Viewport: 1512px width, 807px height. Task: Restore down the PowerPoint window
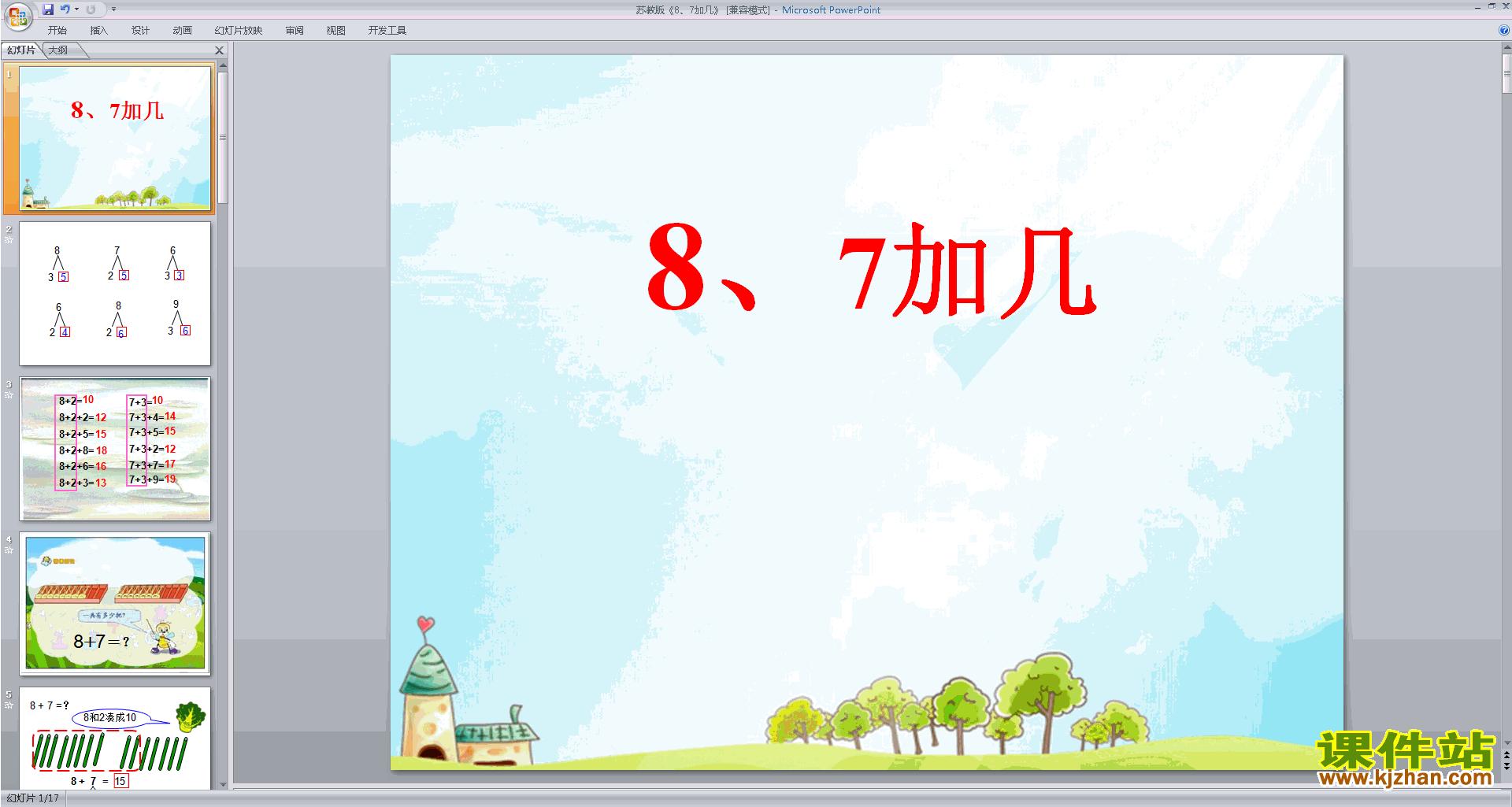tap(1492, 6)
